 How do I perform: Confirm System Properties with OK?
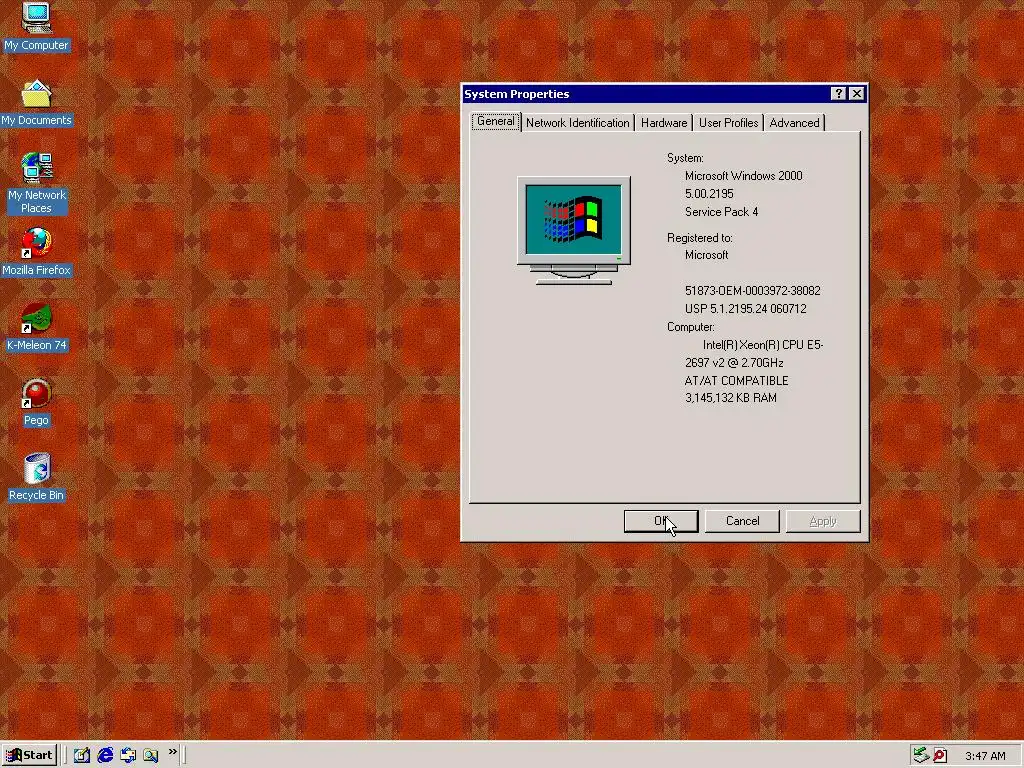pyautogui.click(x=661, y=521)
